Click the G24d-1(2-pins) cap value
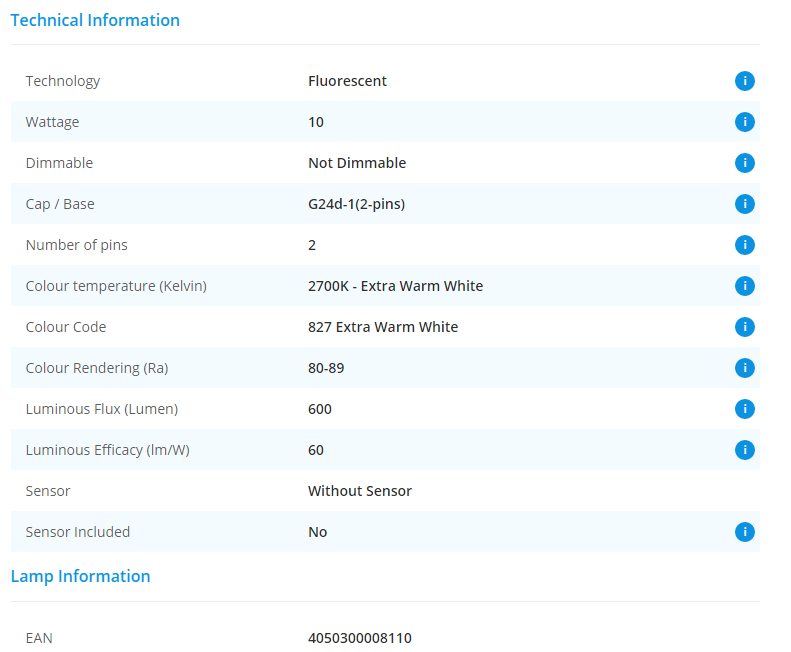This screenshot has width=791, height=652. (x=357, y=204)
